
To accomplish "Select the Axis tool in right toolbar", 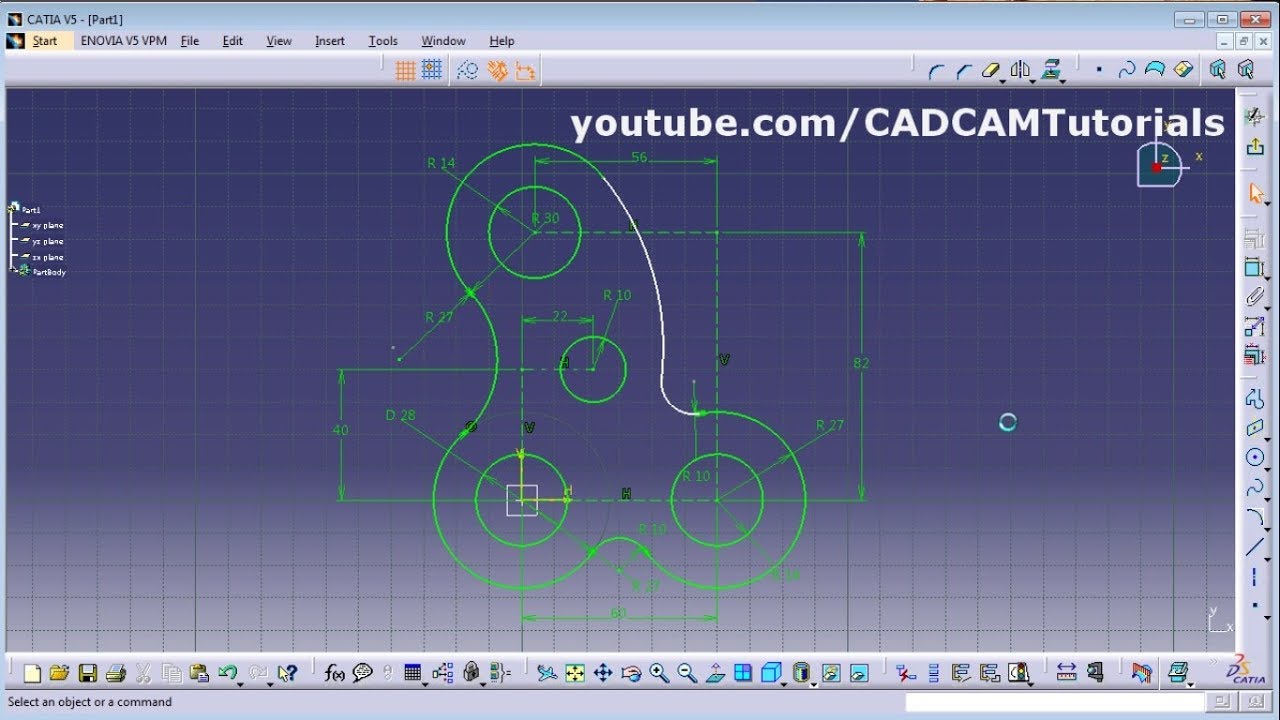I will click(1254, 577).
